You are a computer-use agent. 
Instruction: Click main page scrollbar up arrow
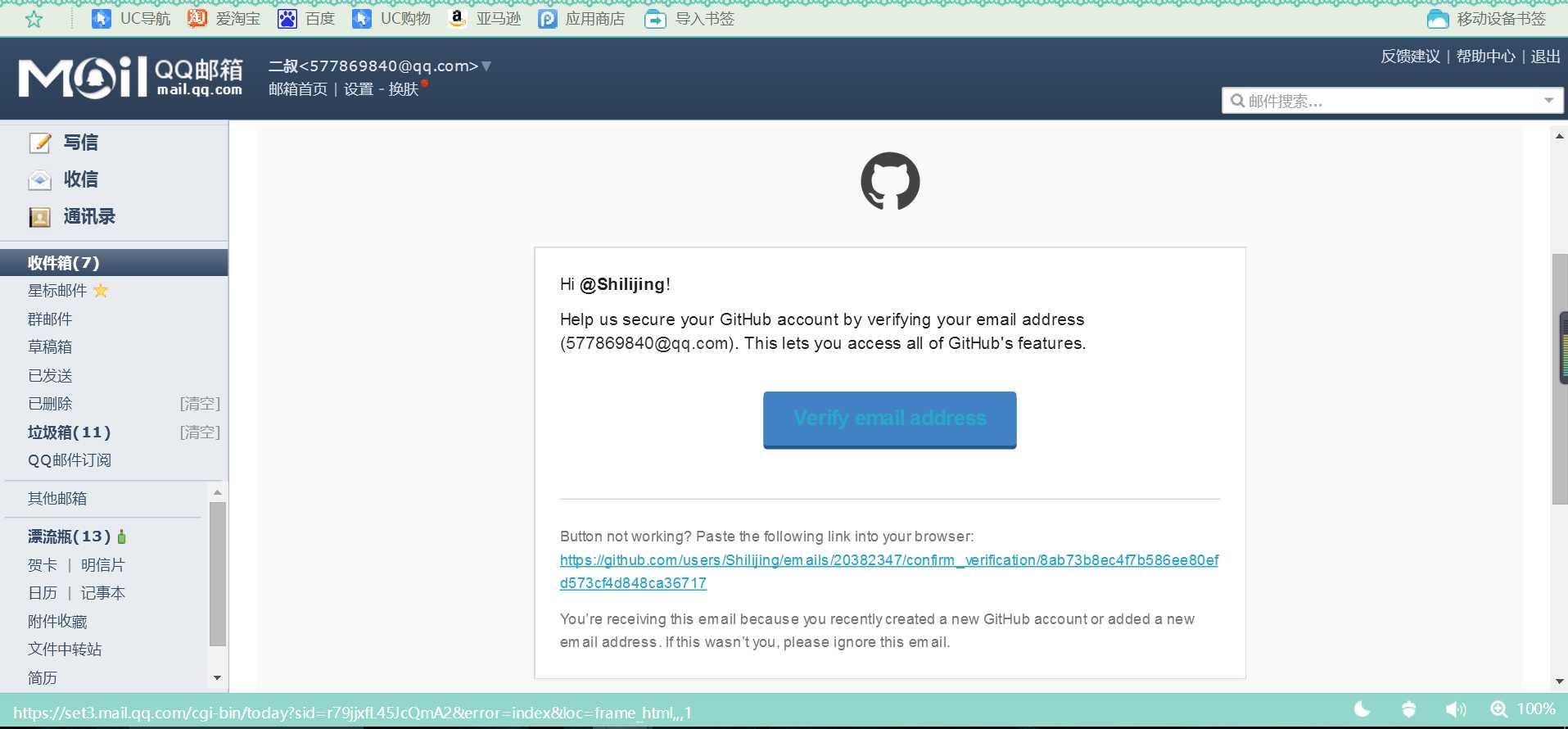coord(1560,137)
